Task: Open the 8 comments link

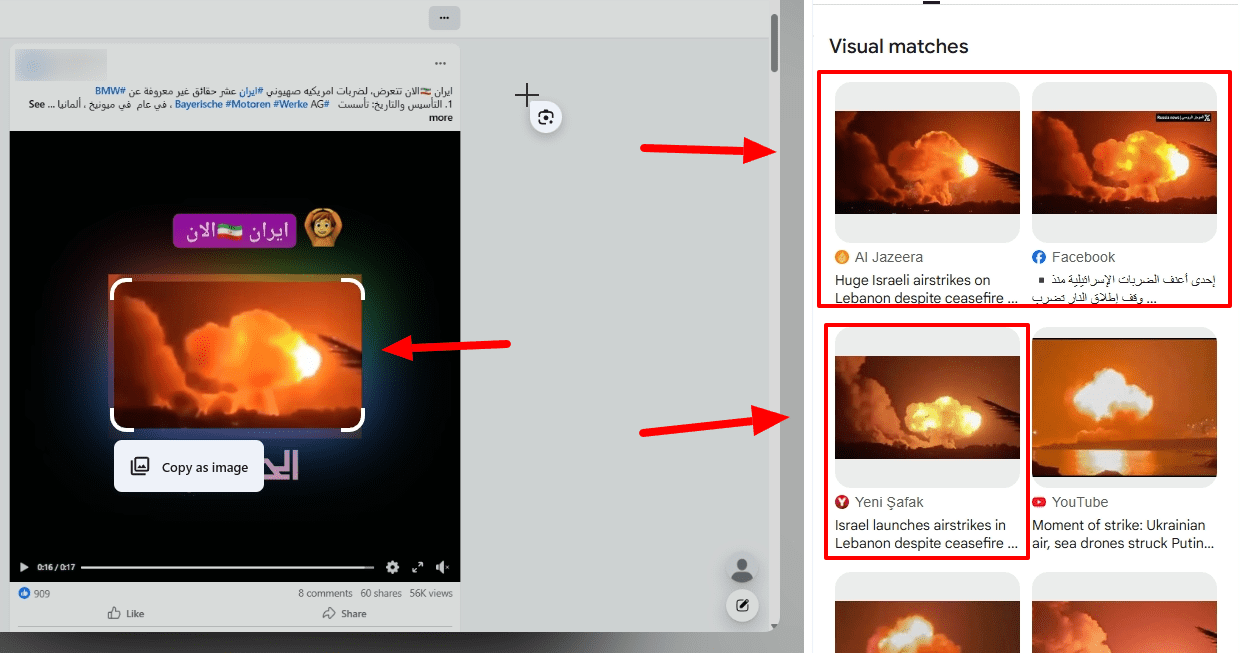Action: (325, 593)
